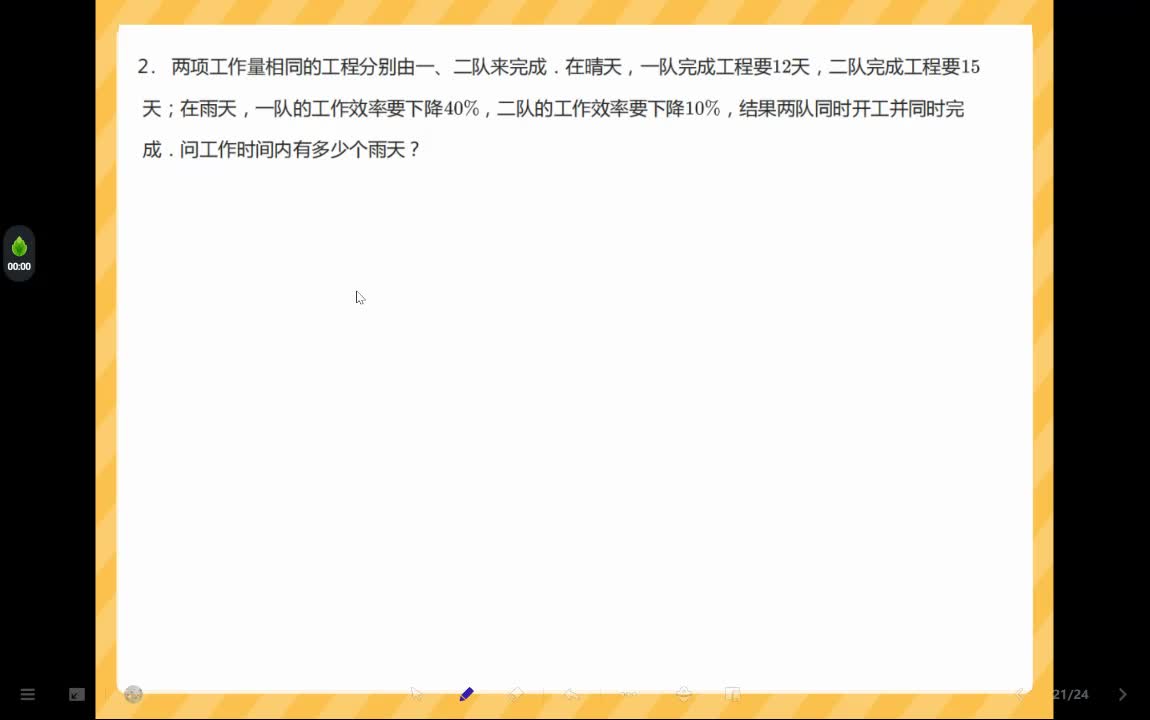
Task: Click the exit fullscreen icon
Action: tap(77, 694)
